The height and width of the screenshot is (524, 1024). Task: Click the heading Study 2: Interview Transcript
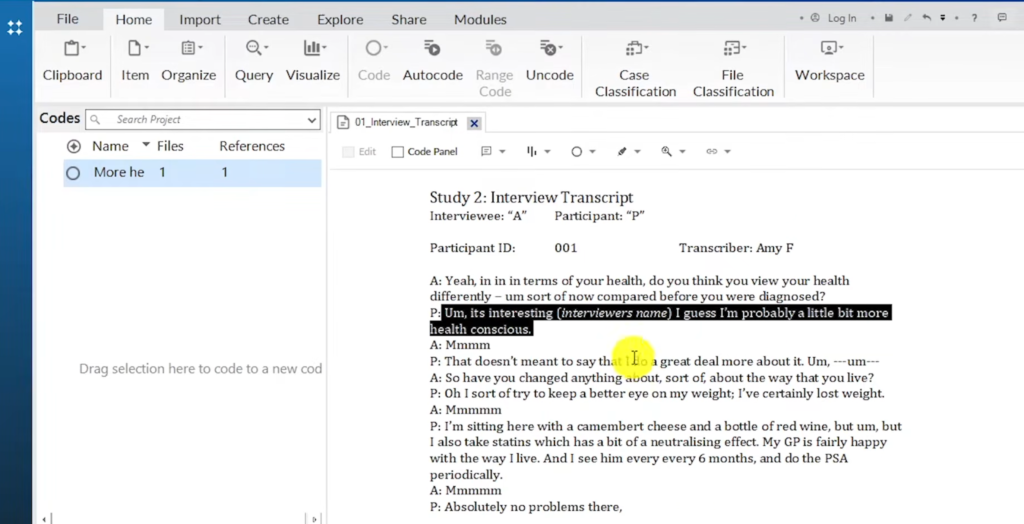[x=531, y=197]
